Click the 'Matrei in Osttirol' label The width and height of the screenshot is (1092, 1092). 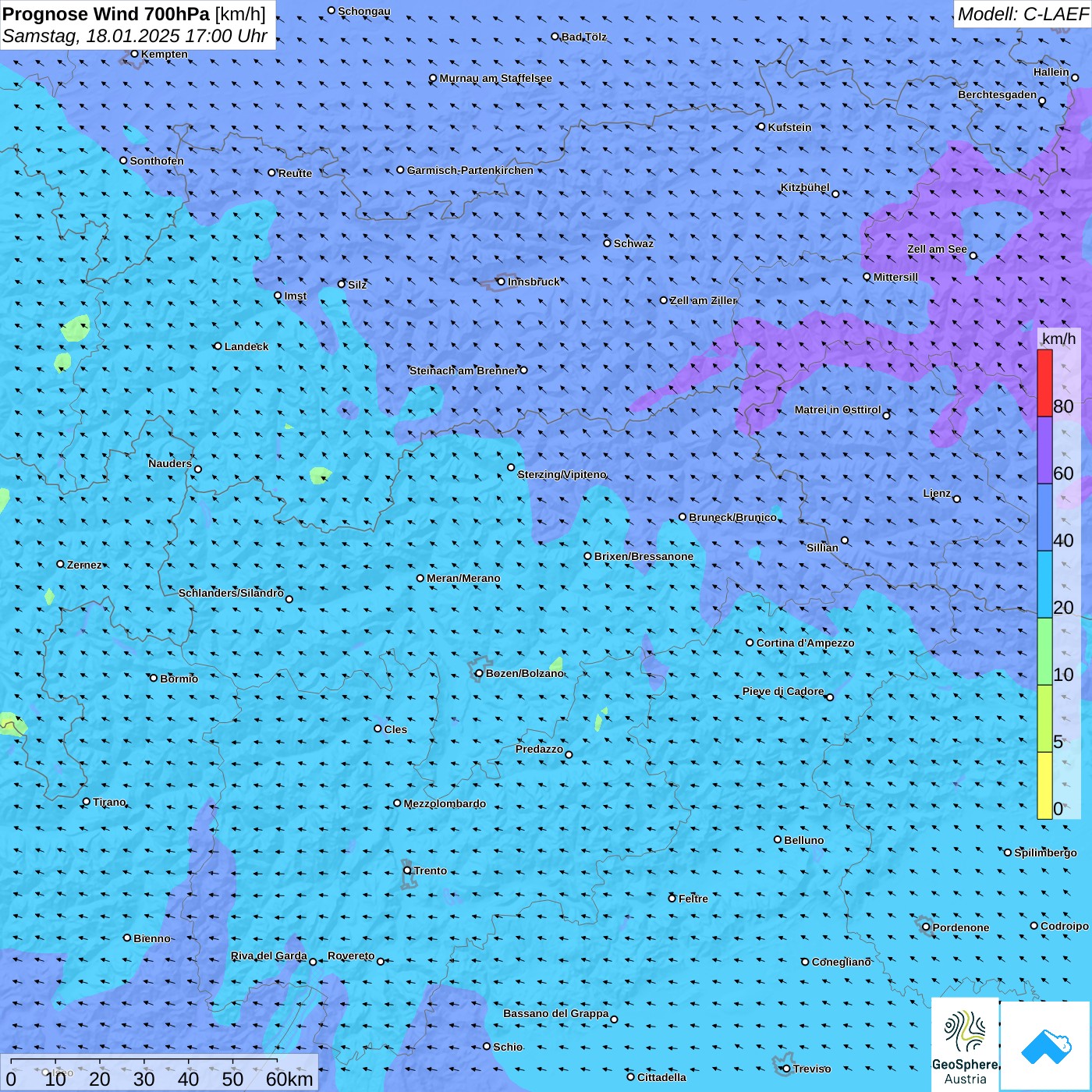[x=838, y=409]
